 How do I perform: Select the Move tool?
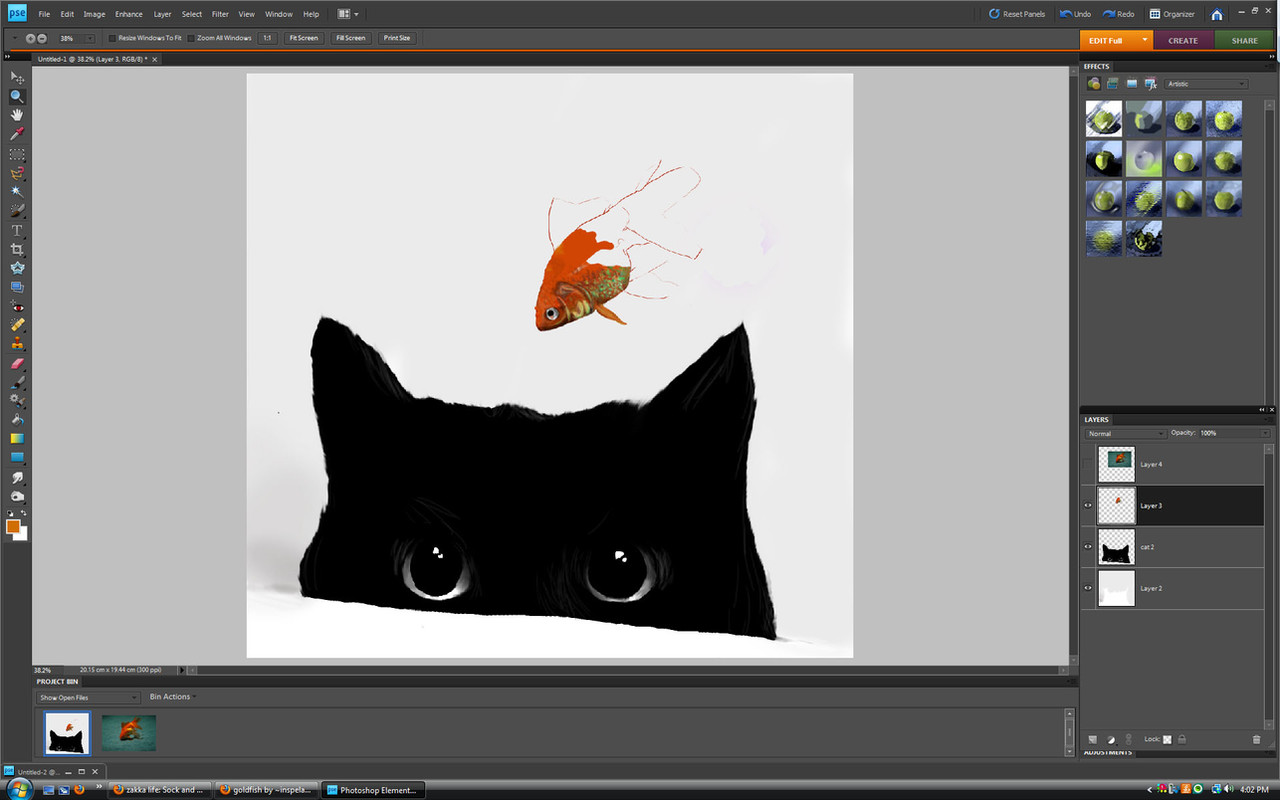click(17, 77)
